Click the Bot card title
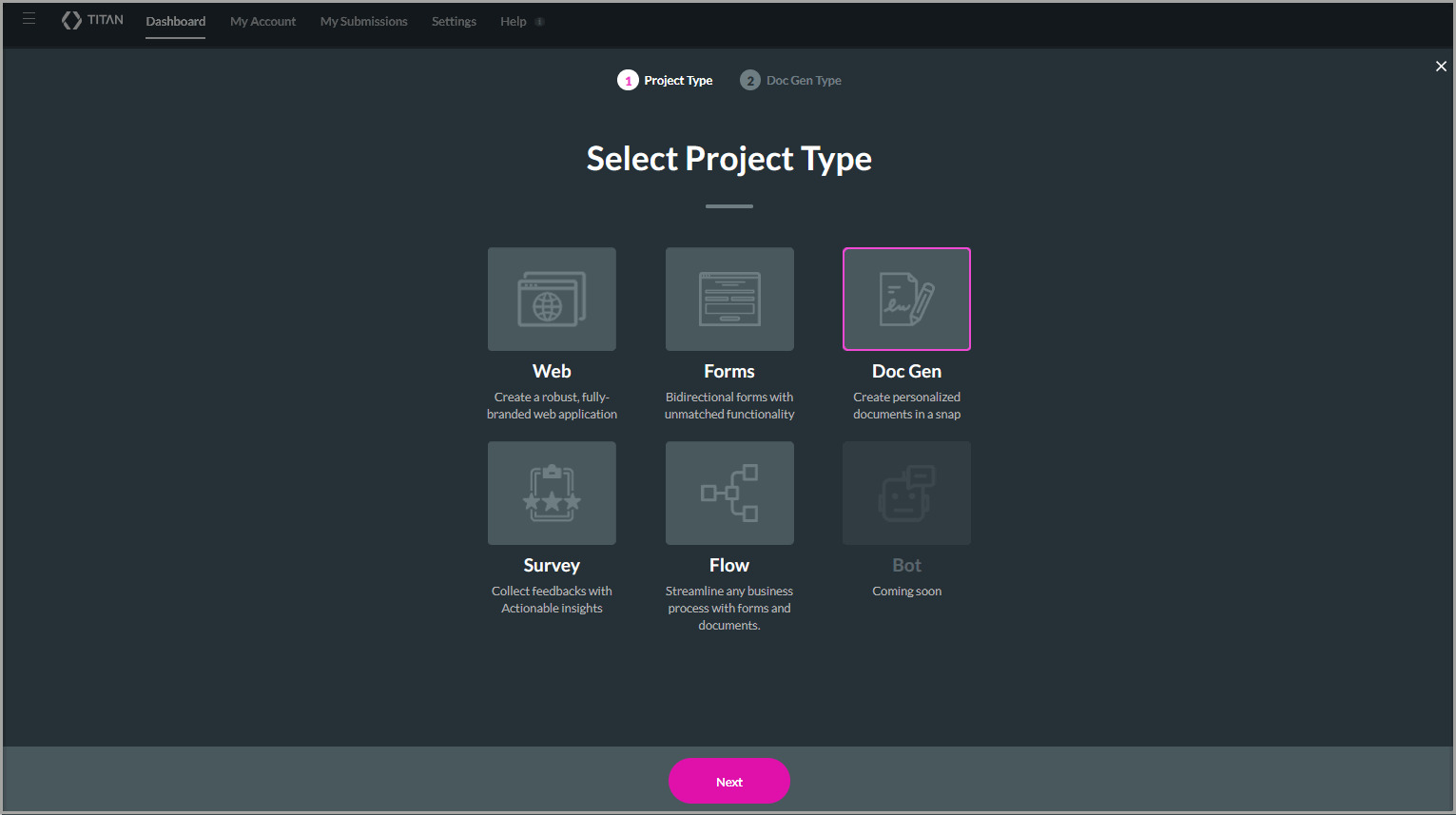Image resolution: width=1456 pixels, height=815 pixels. tap(906, 566)
